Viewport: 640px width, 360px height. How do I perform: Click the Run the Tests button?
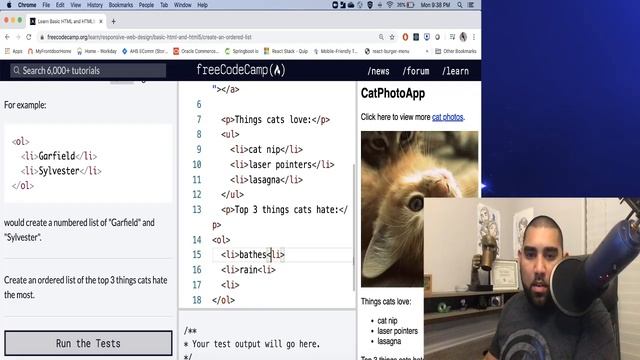(88, 343)
